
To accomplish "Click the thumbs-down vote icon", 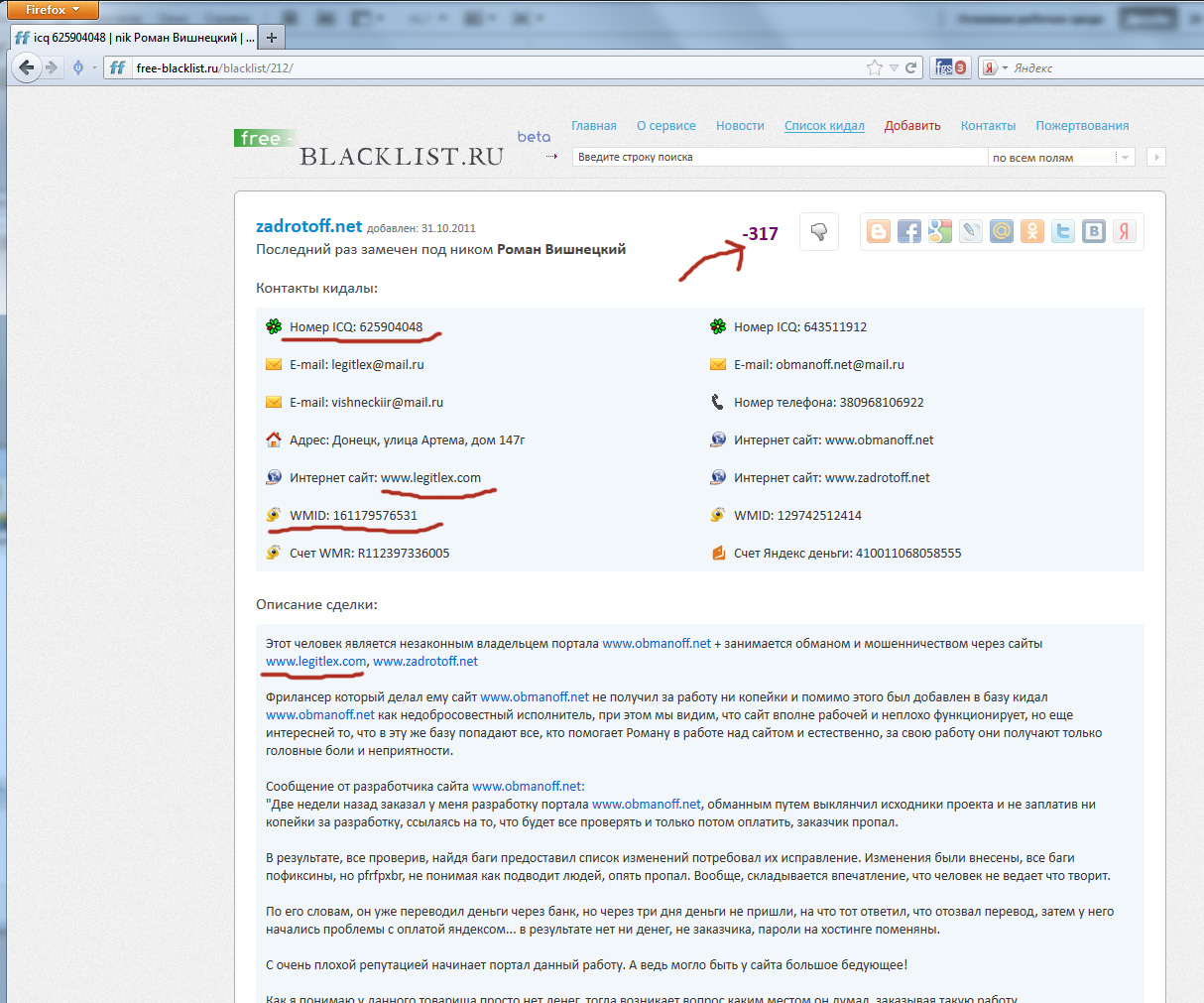I will pos(818,232).
